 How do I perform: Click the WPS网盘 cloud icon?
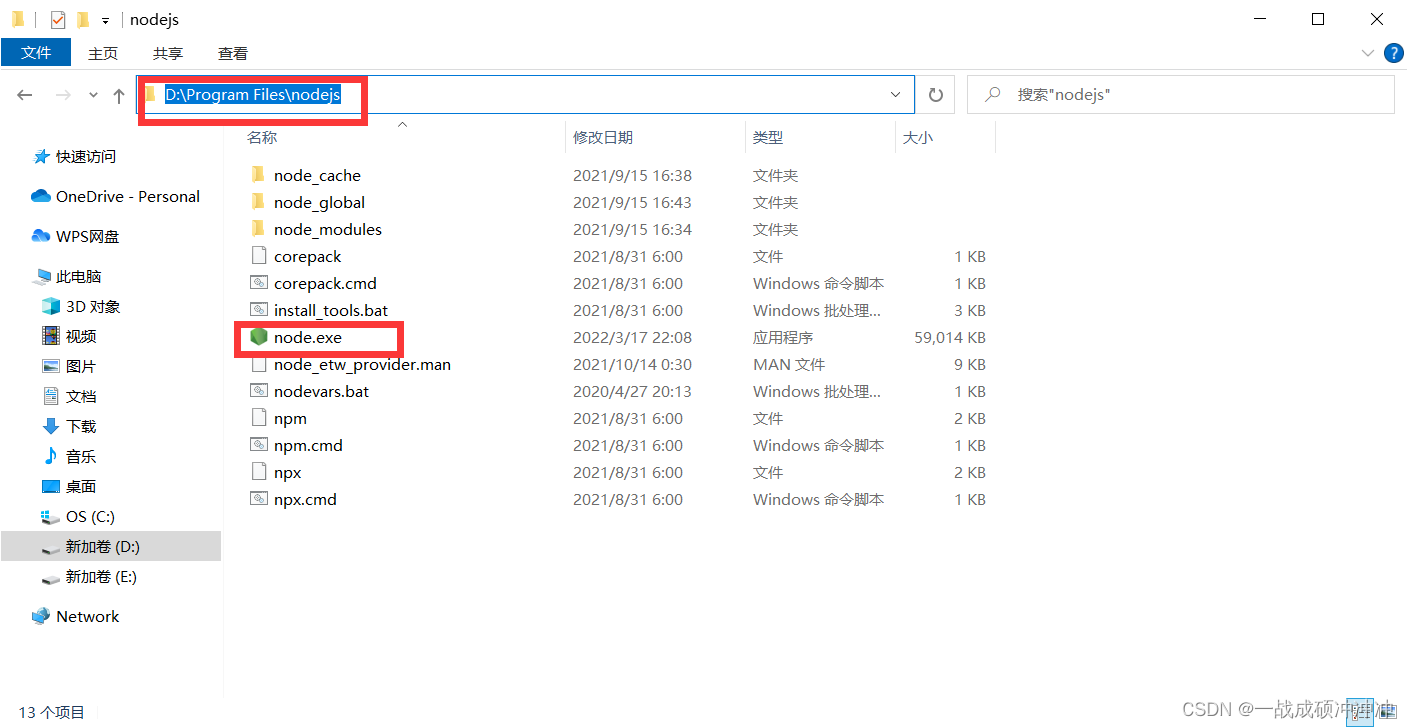(41, 236)
